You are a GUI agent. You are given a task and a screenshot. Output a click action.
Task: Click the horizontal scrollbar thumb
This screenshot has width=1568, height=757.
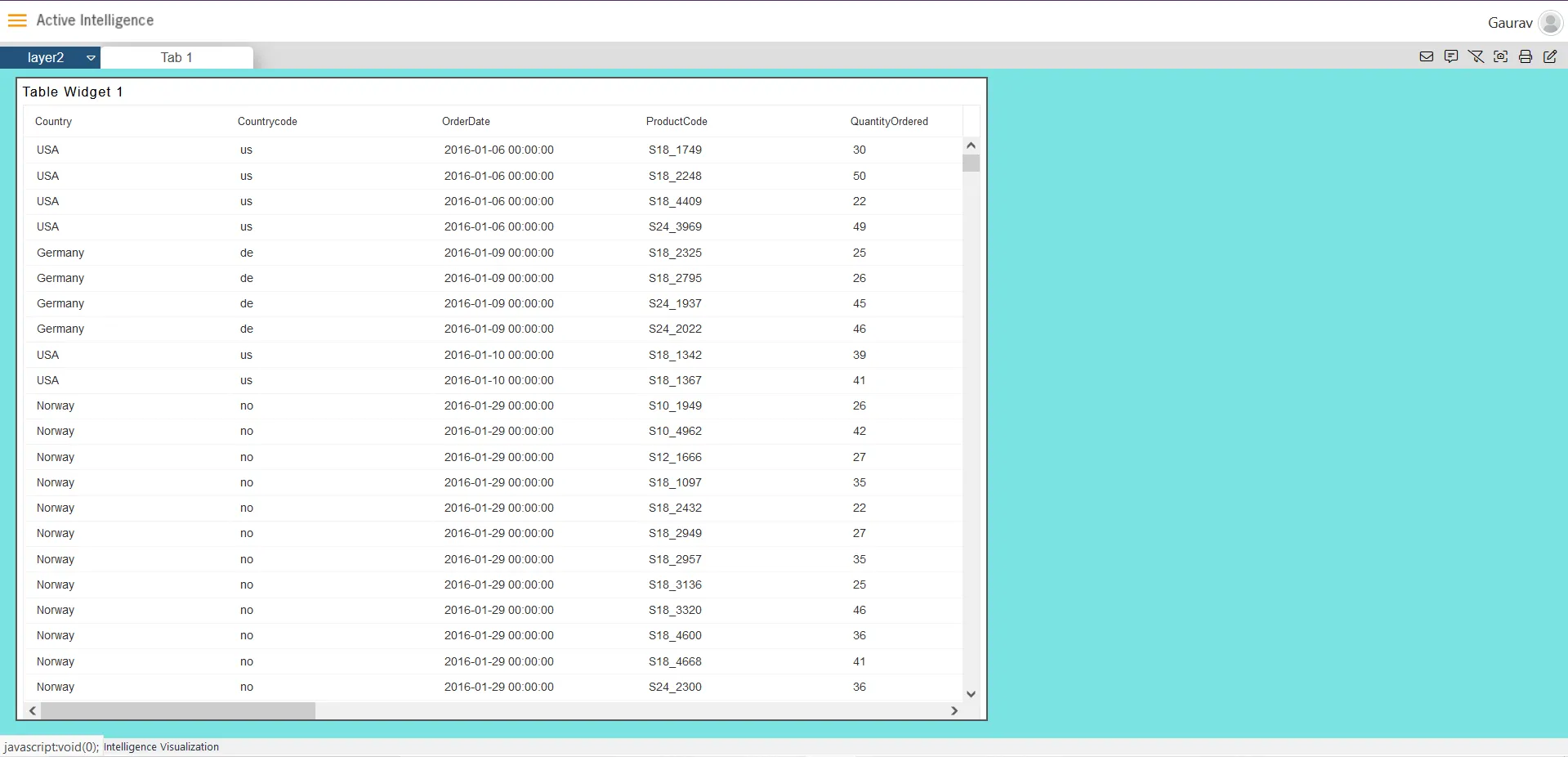[x=178, y=711]
